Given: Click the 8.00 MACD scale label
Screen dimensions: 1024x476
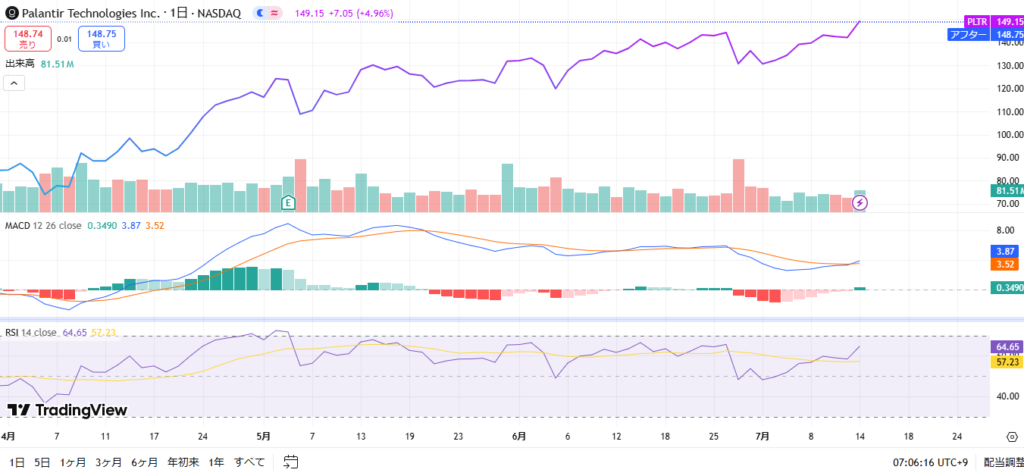Looking at the screenshot, I should coord(1004,230).
